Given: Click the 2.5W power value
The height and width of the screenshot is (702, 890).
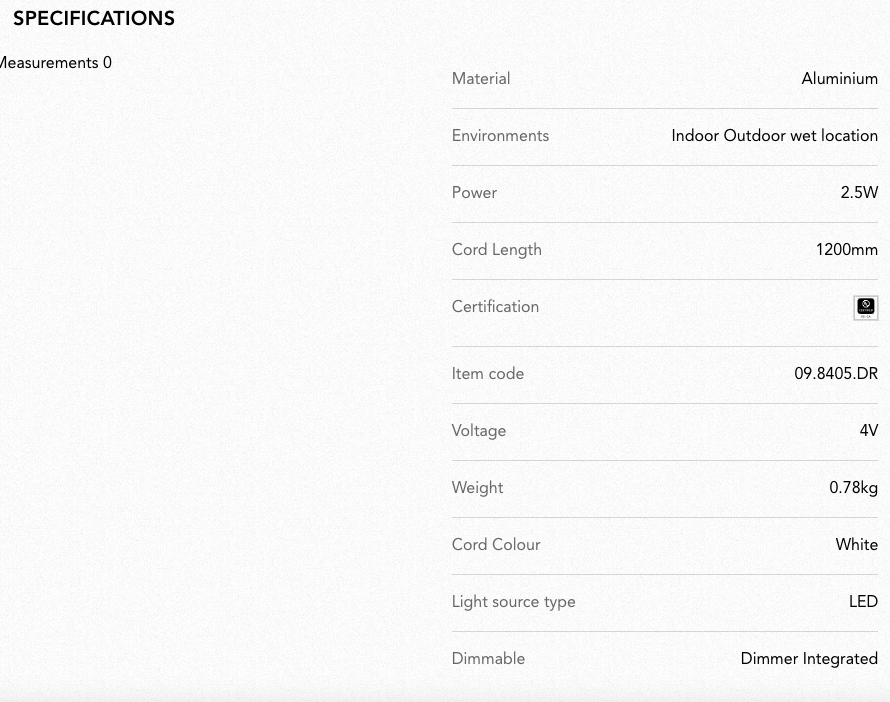Looking at the screenshot, I should coord(859,192).
